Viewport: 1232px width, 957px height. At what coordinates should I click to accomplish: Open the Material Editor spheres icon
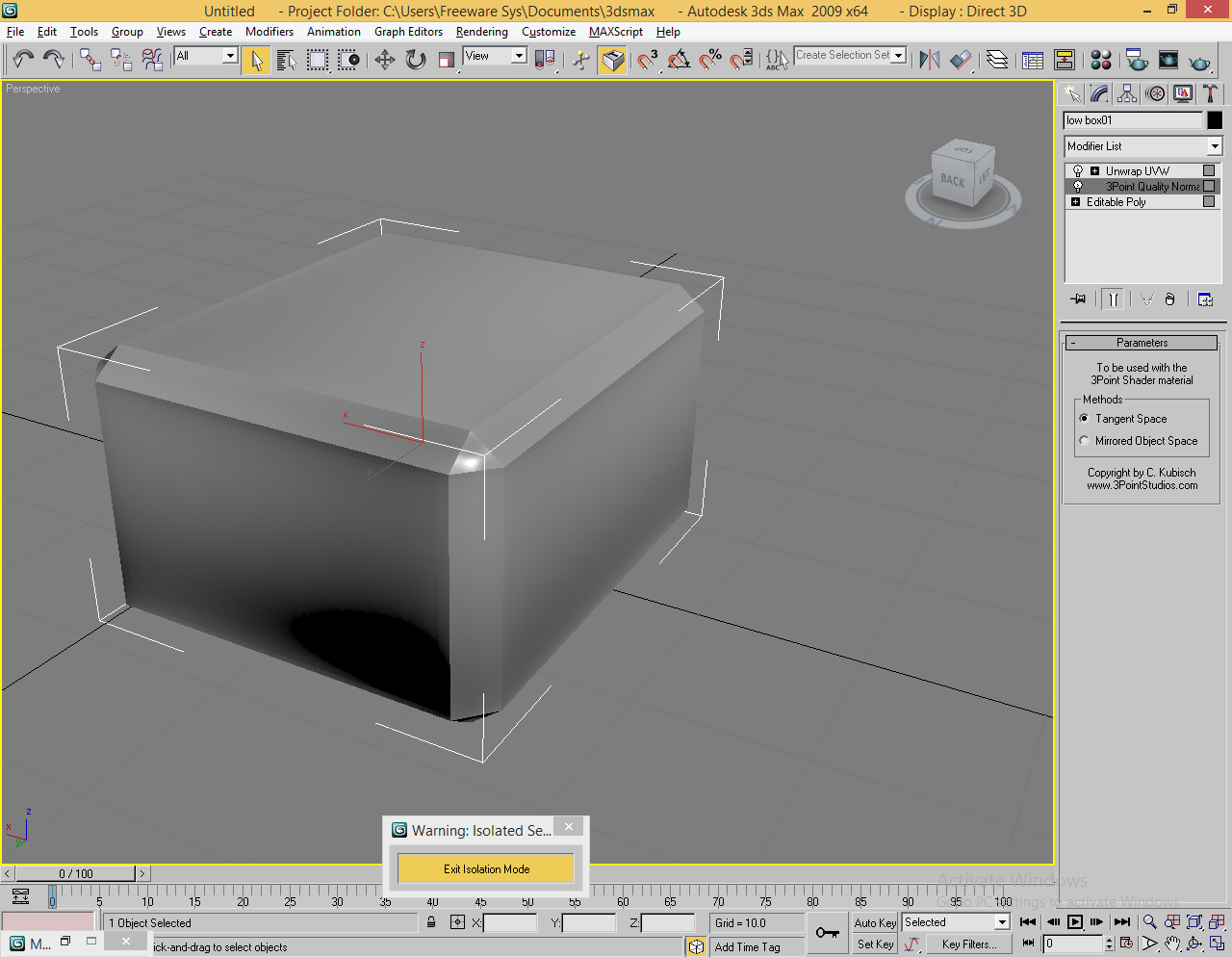[x=1101, y=60]
